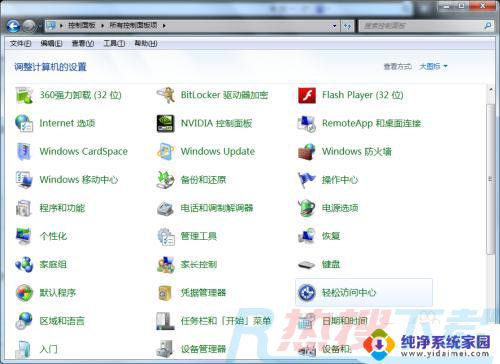Open the Flash Player icon
Image resolution: width=500 pixels, height=364 pixels.
pyautogui.click(x=307, y=95)
